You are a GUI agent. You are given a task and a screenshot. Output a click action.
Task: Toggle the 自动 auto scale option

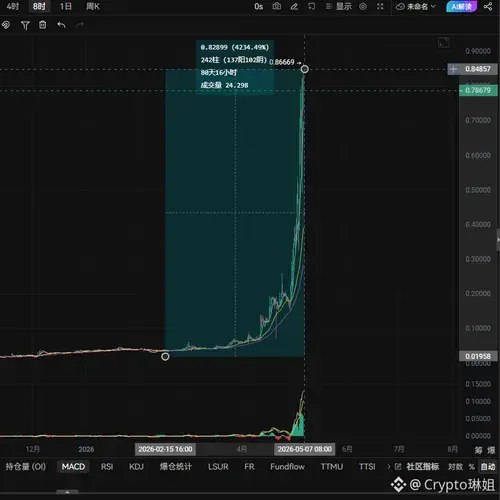(x=488, y=467)
